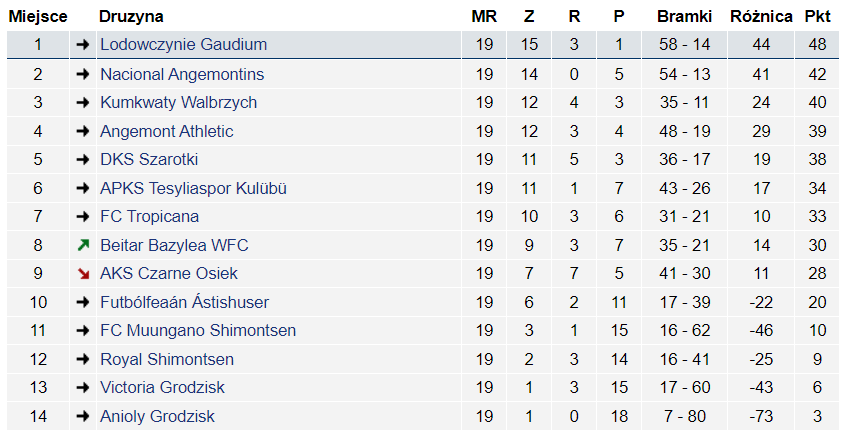Go to APKS Tesyliaspor Kulübü team page
Screen dimensions: 841x437
(193, 189)
